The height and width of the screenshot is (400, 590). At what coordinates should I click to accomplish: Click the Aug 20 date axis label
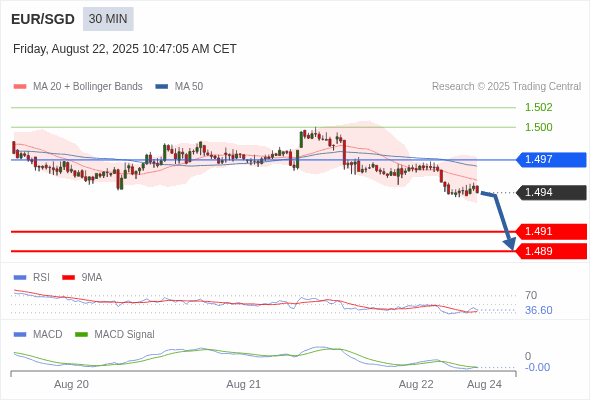coord(71,385)
